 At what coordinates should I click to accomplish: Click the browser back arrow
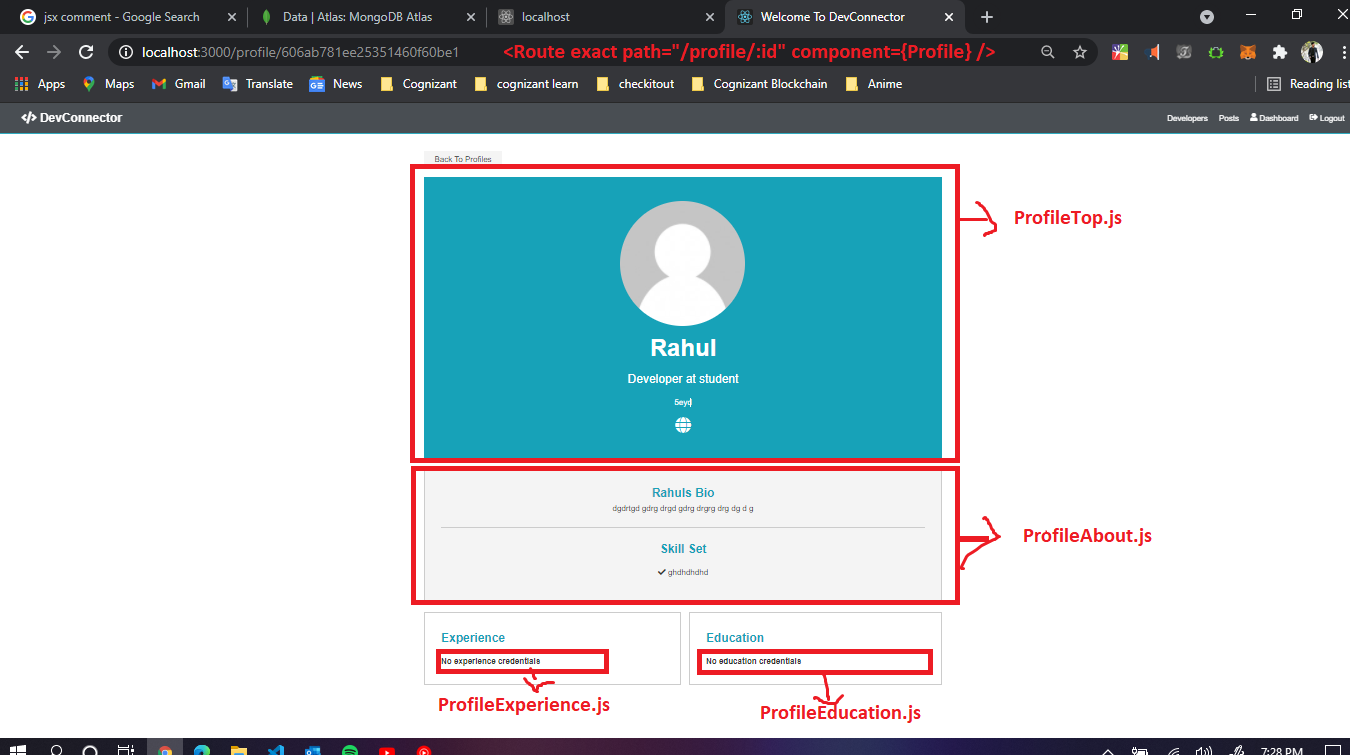pyautogui.click(x=22, y=51)
